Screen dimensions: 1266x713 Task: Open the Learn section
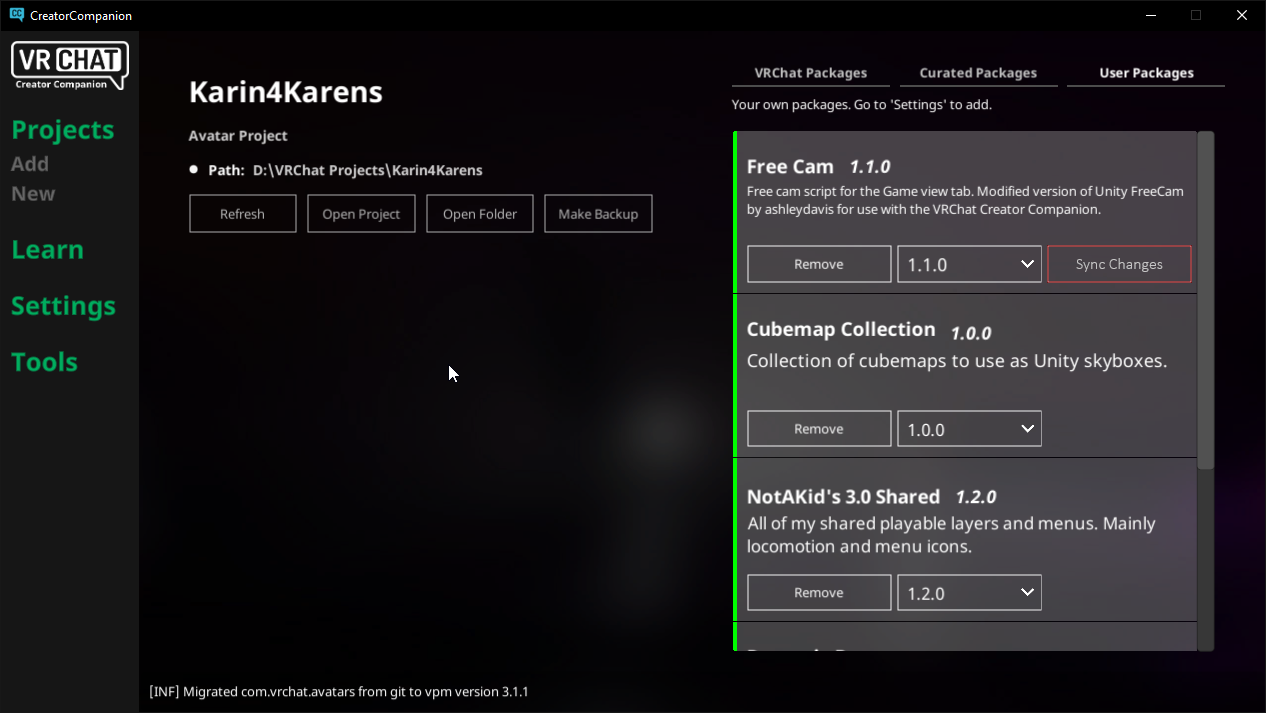point(47,250)
